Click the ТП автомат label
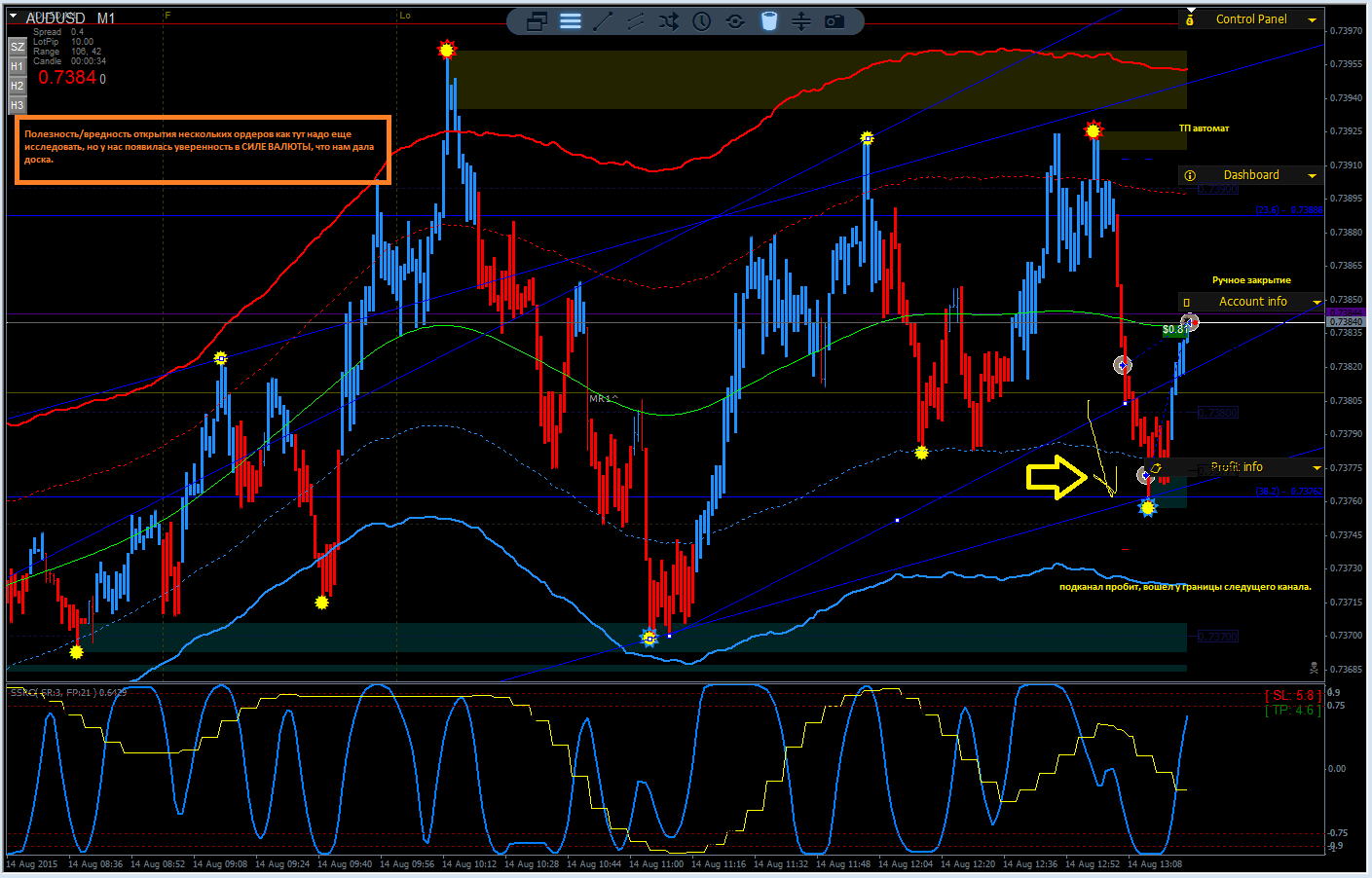Image resolution: width=1372 pixels, height=878 pixels. pyautogui.click(x=1204, y=128)
